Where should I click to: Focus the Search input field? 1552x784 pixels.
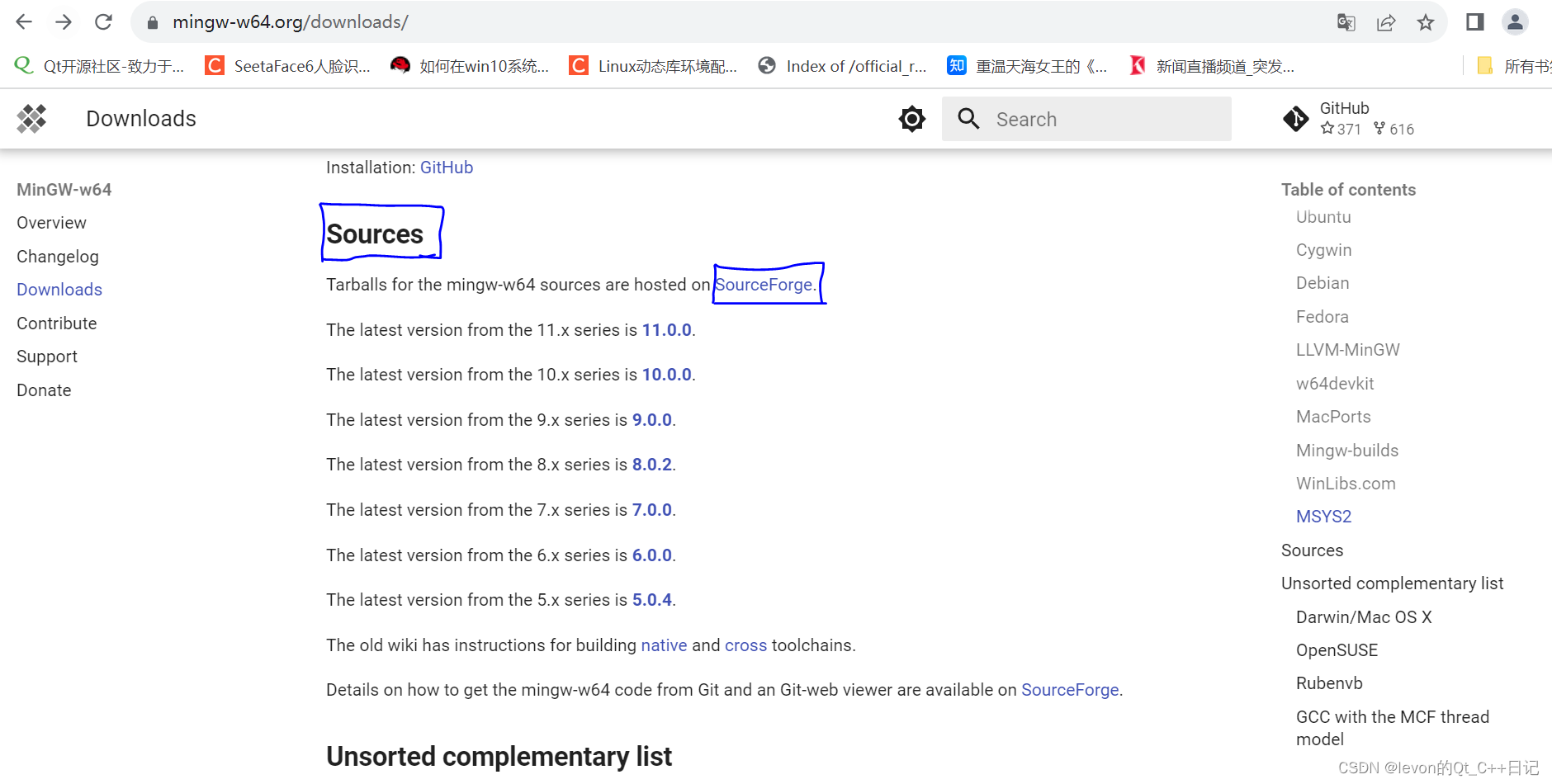point(1086,119)
